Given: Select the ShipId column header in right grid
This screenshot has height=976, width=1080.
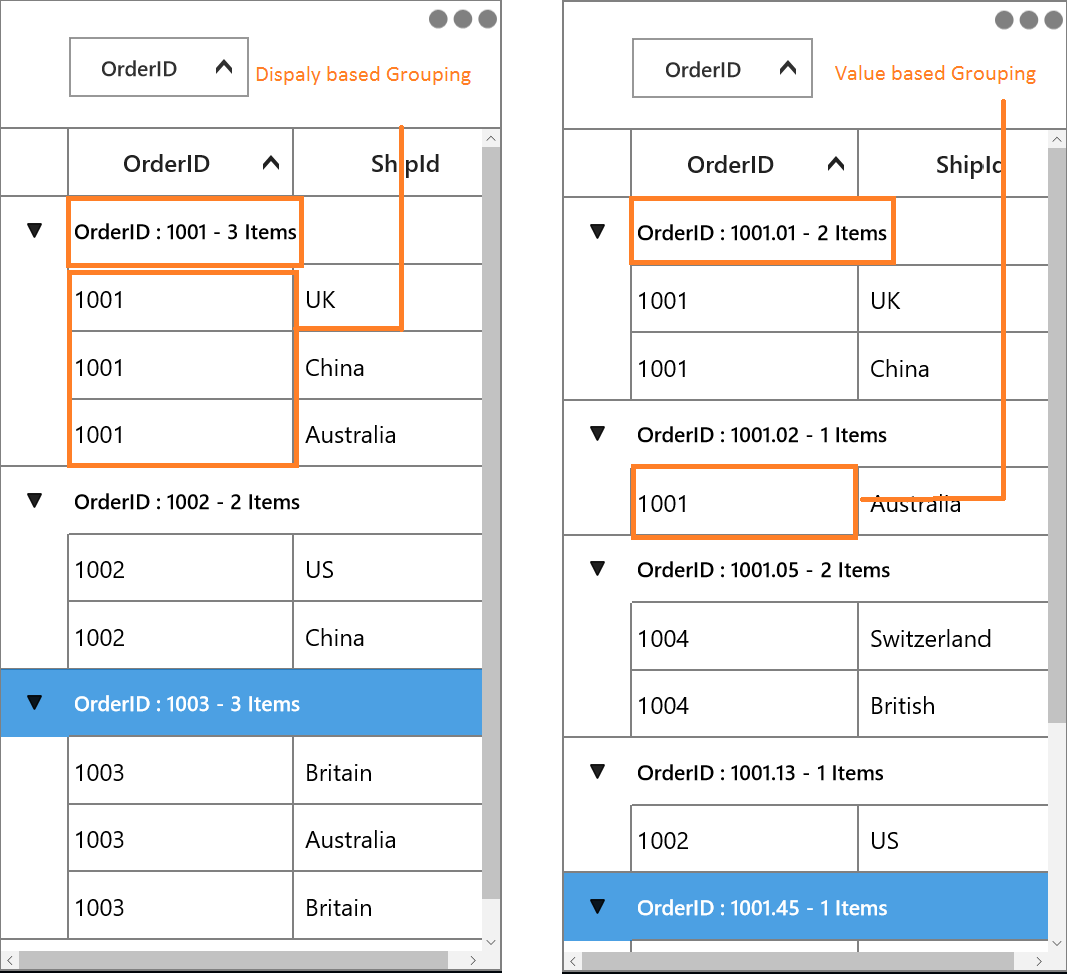Looking at the screenshot, I should coord(953,164).
